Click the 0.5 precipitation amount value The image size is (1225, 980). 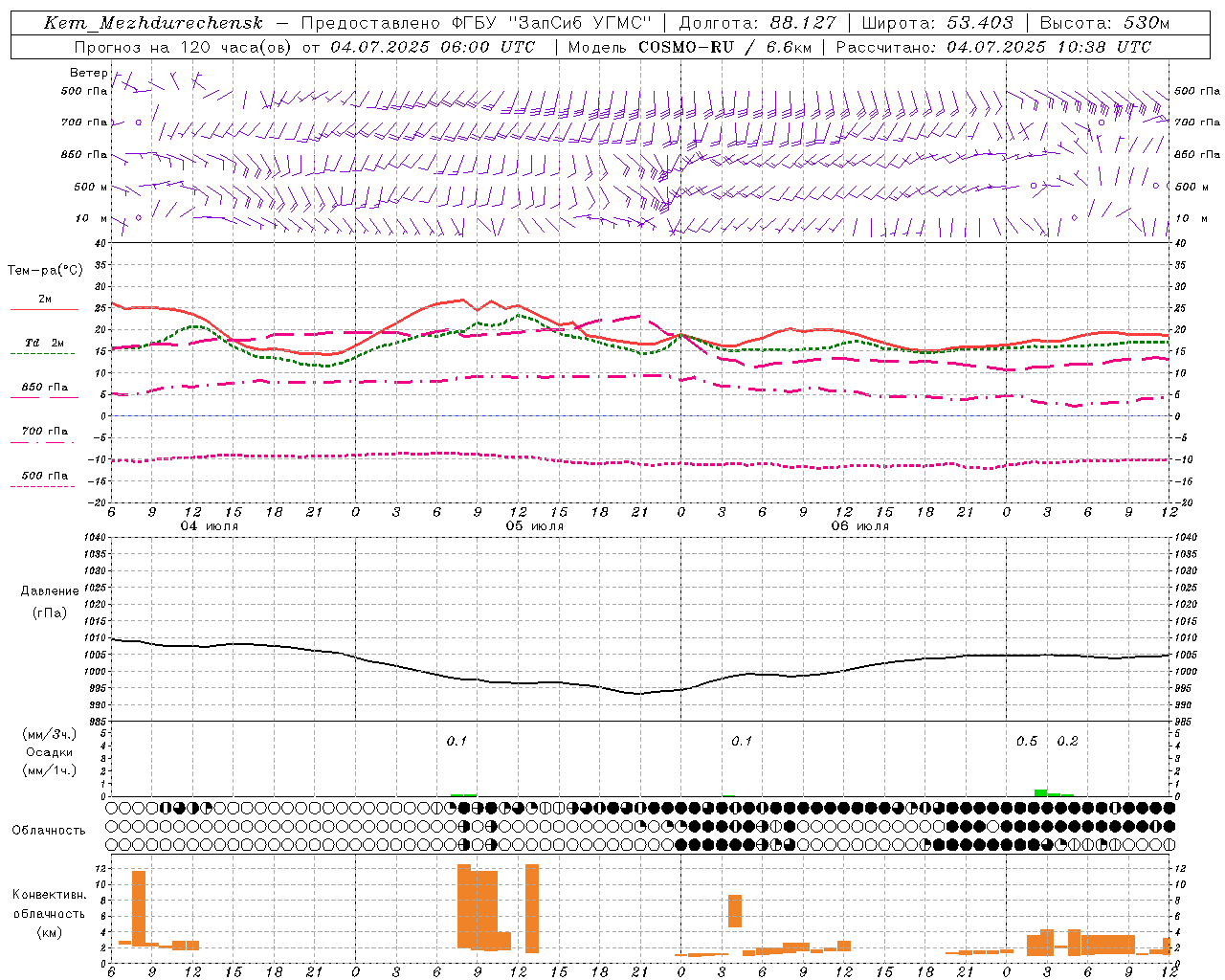[x=1027, y=742]
